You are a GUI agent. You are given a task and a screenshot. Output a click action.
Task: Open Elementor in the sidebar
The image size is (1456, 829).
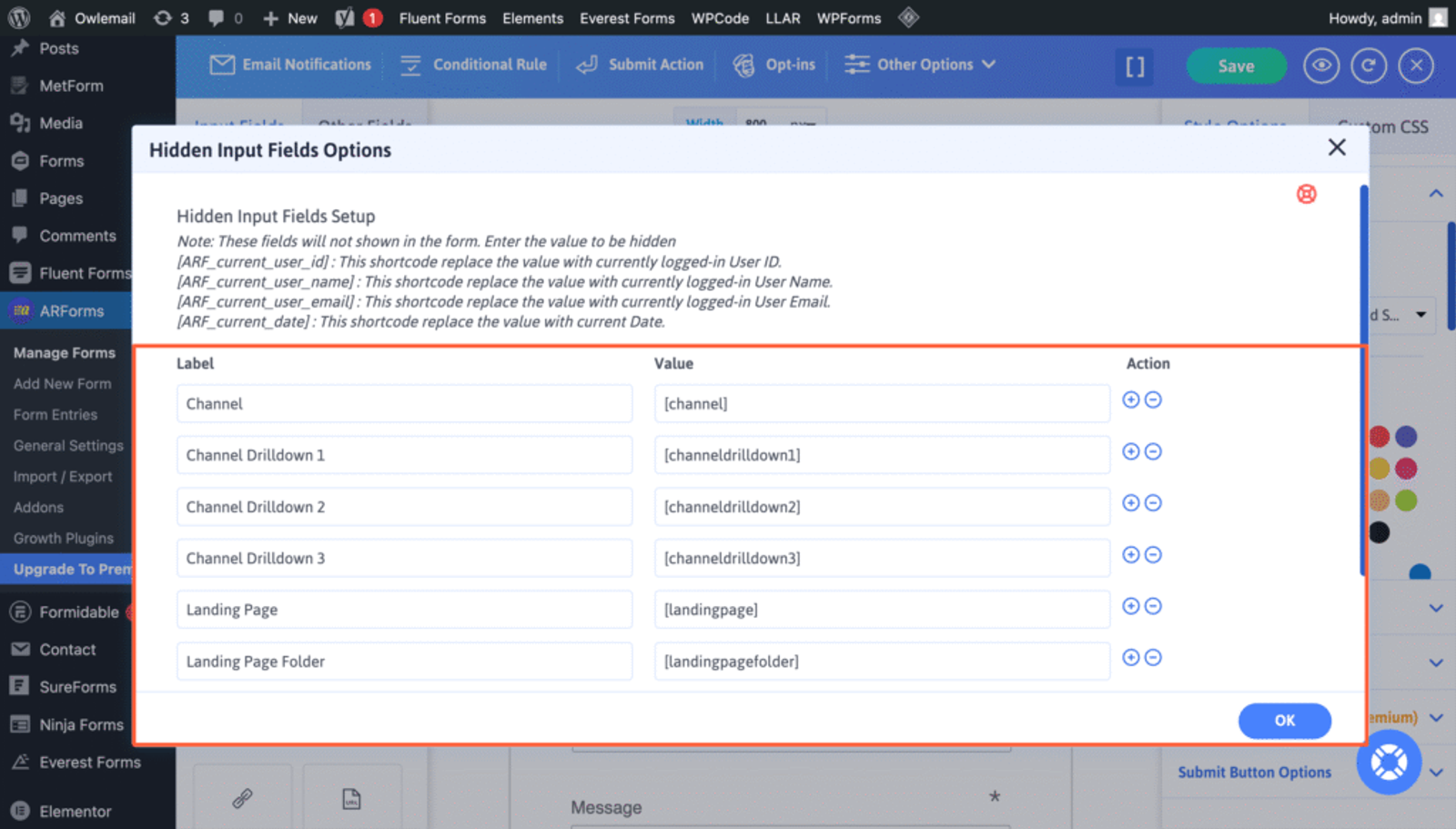point(75,812)
